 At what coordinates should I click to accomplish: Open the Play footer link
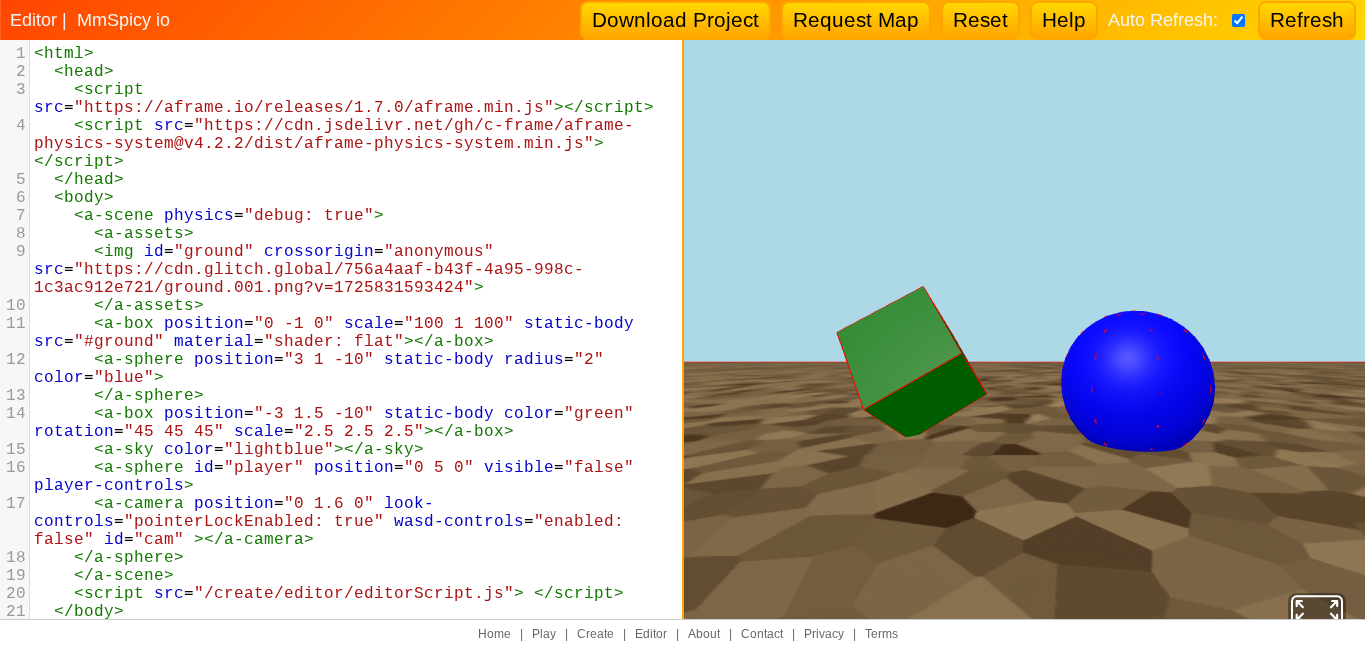click(544, 634)
